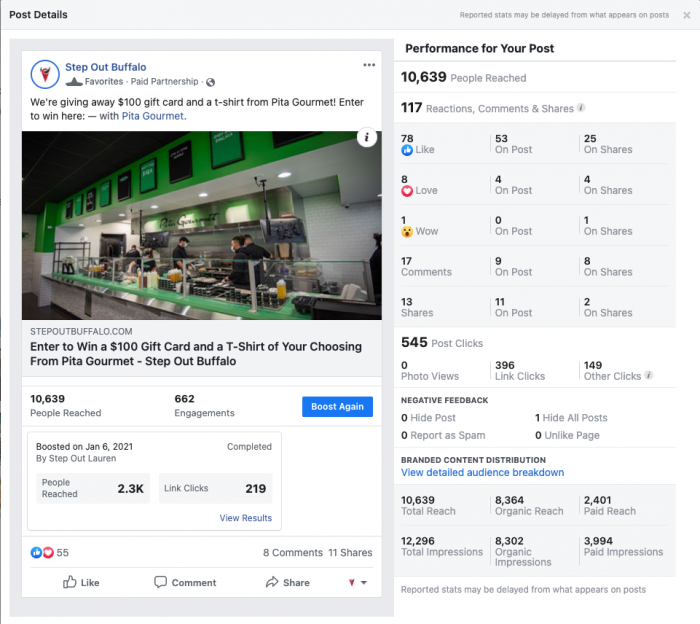Click the Share button under post
Screen dimensions: 700x624
(288, 582)
